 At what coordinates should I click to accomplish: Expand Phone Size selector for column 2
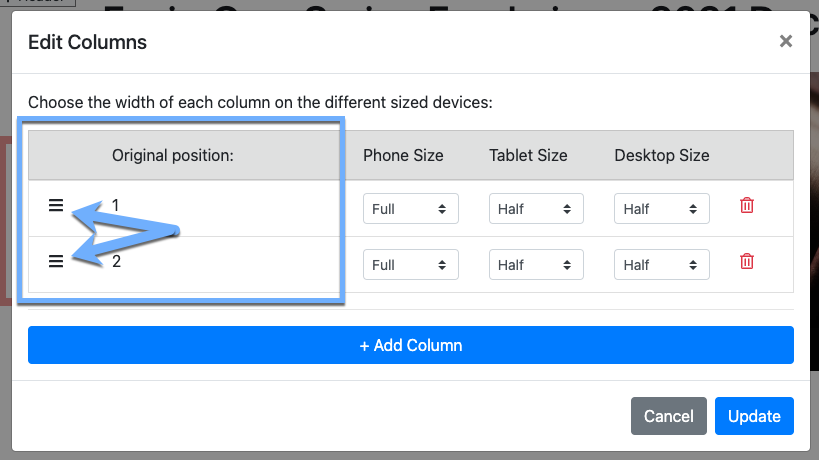[410, 265]
